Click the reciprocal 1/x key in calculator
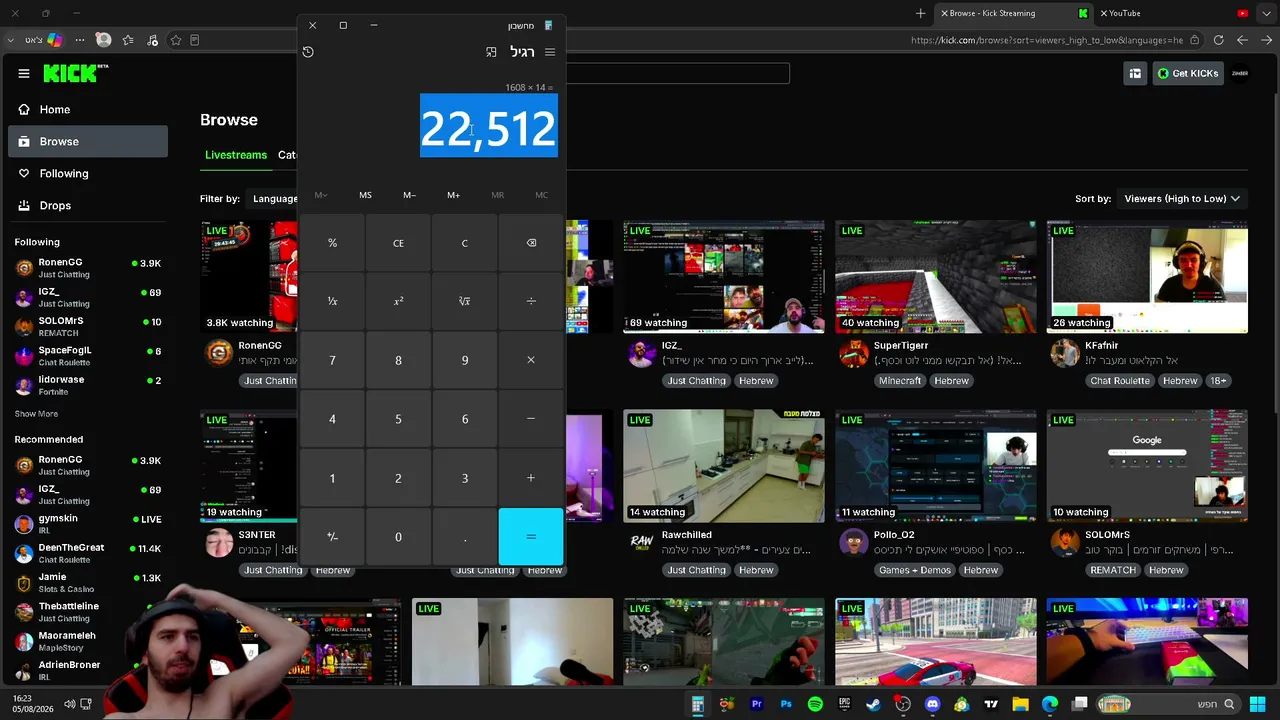Screen dimensions: 1280x720 [332, 301]
